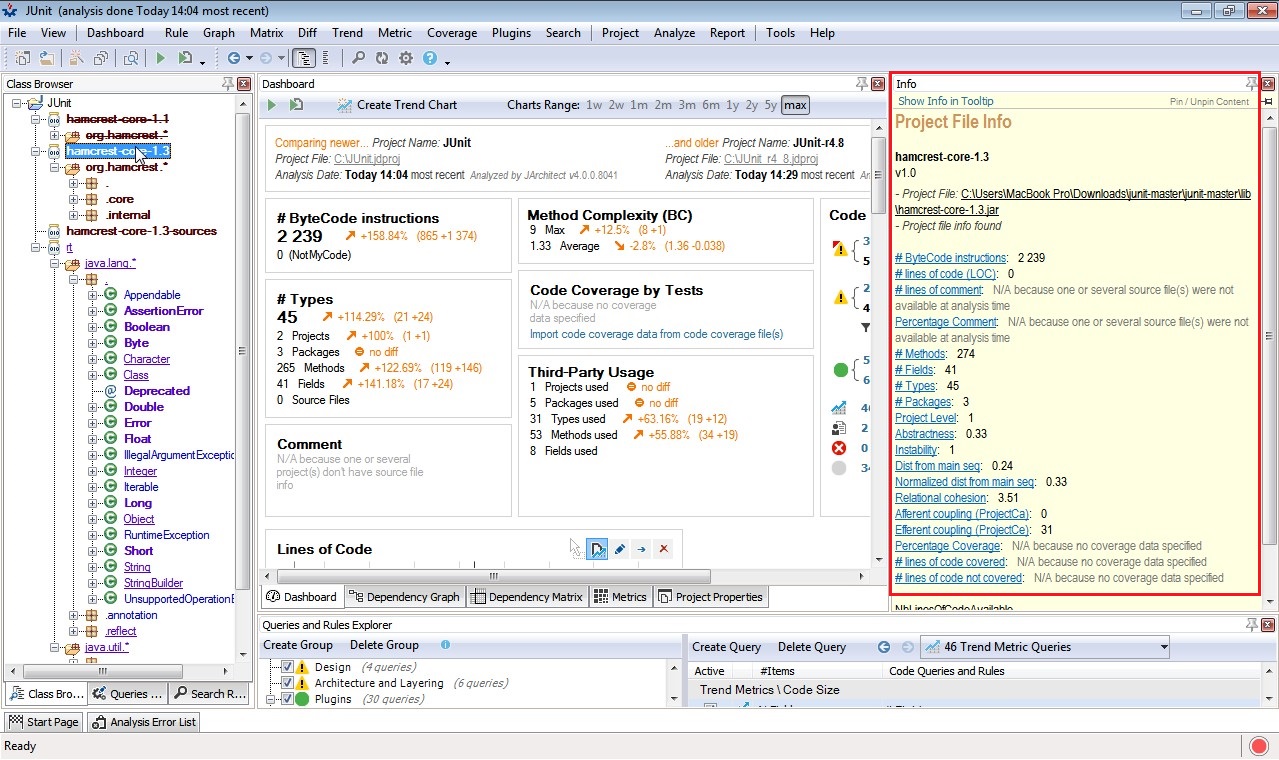This screenshot has width=1279, height=760.
Task: Click the Dashboard horizontal scrollbar thumb
Action: pos(494,577)
